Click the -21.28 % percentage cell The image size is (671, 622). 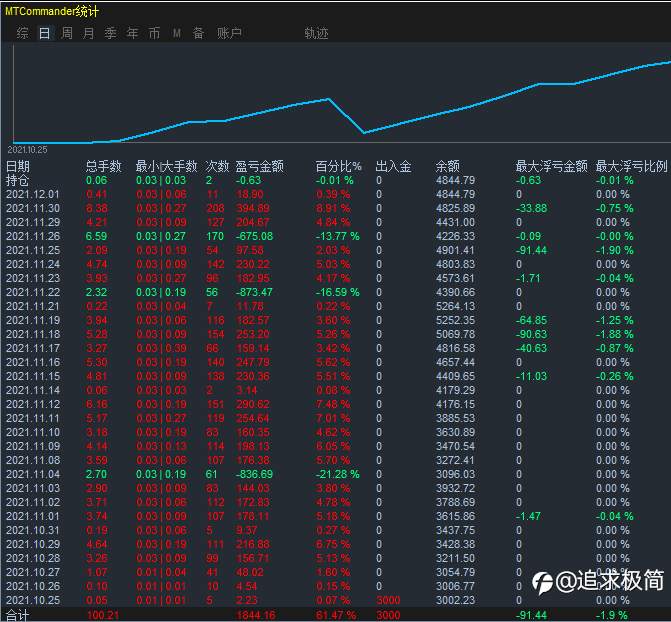[x=338, y=474]
